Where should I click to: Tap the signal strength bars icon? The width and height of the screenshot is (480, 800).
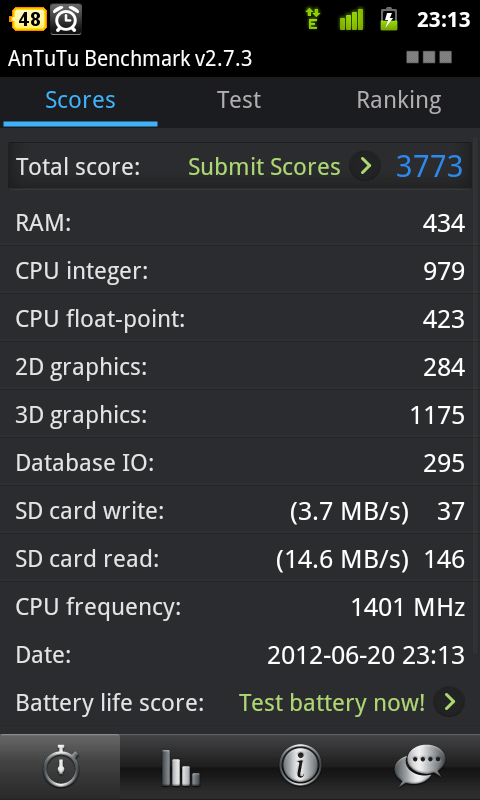click(x=351, y=20)
